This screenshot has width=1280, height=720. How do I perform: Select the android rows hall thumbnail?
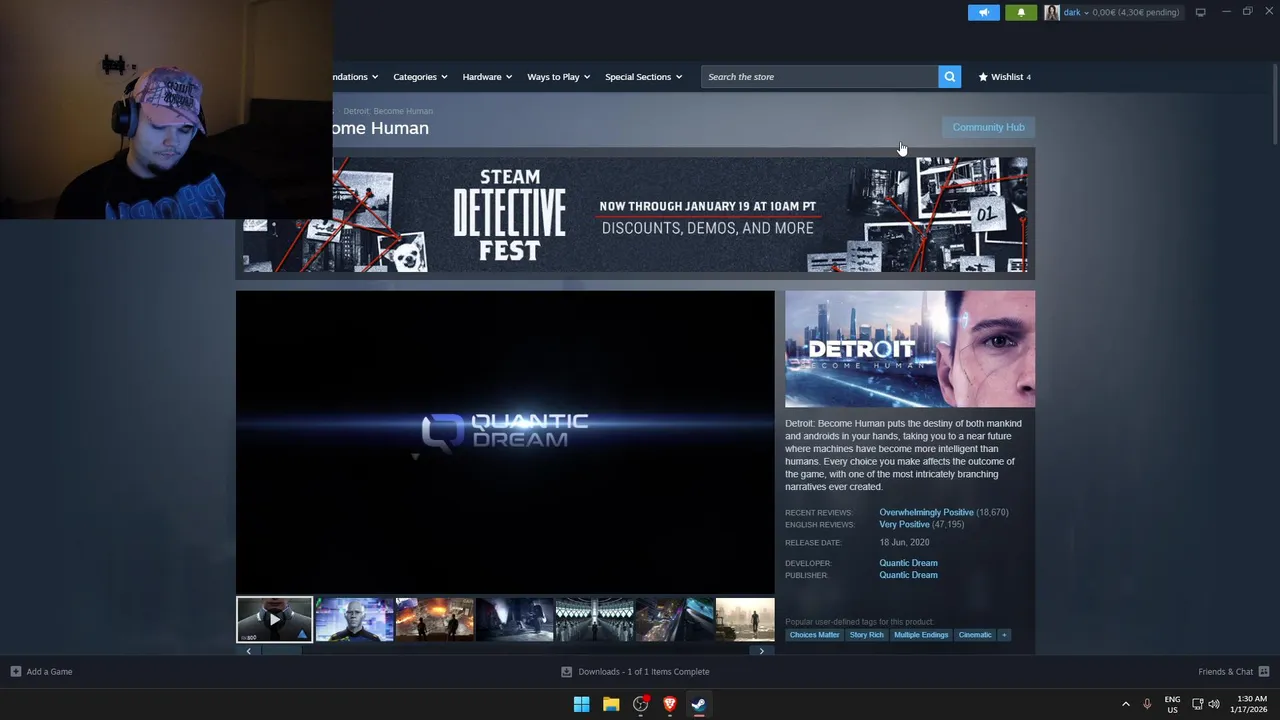(594, 619)
